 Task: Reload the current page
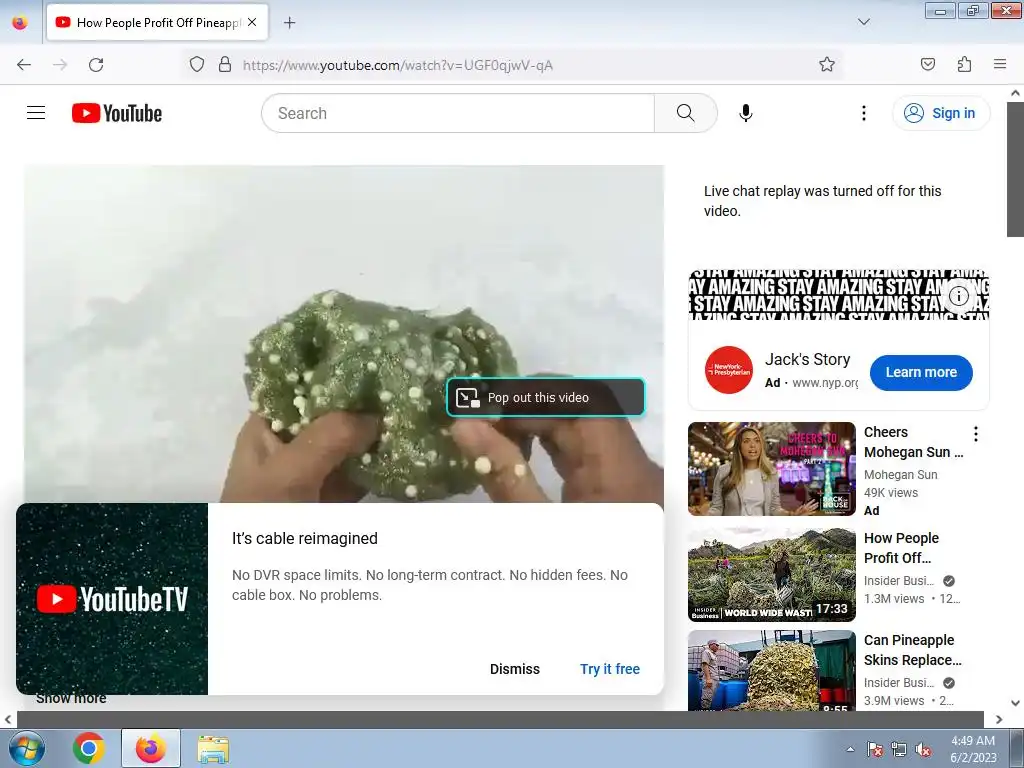[x=96, y=65]
